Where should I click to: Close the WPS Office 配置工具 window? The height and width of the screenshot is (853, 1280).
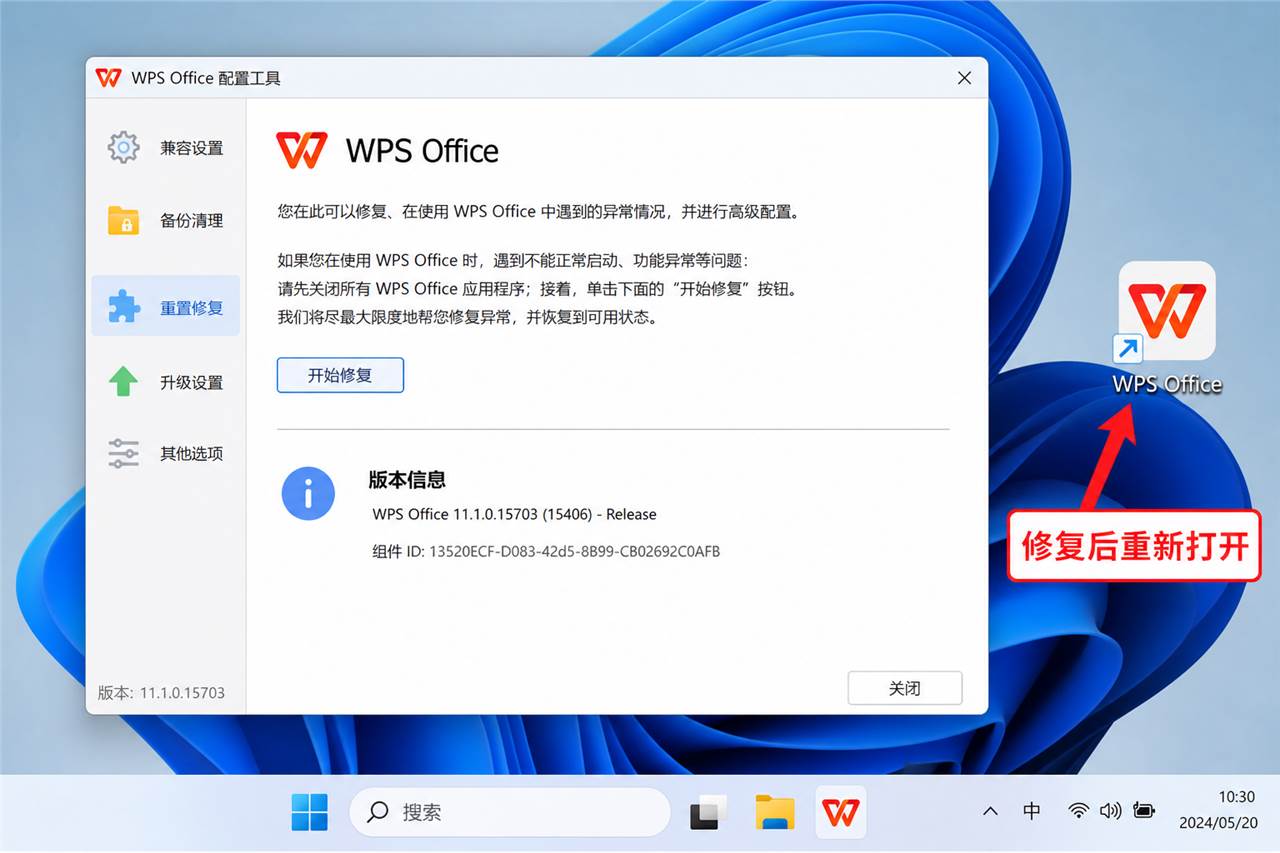point(964,77)
